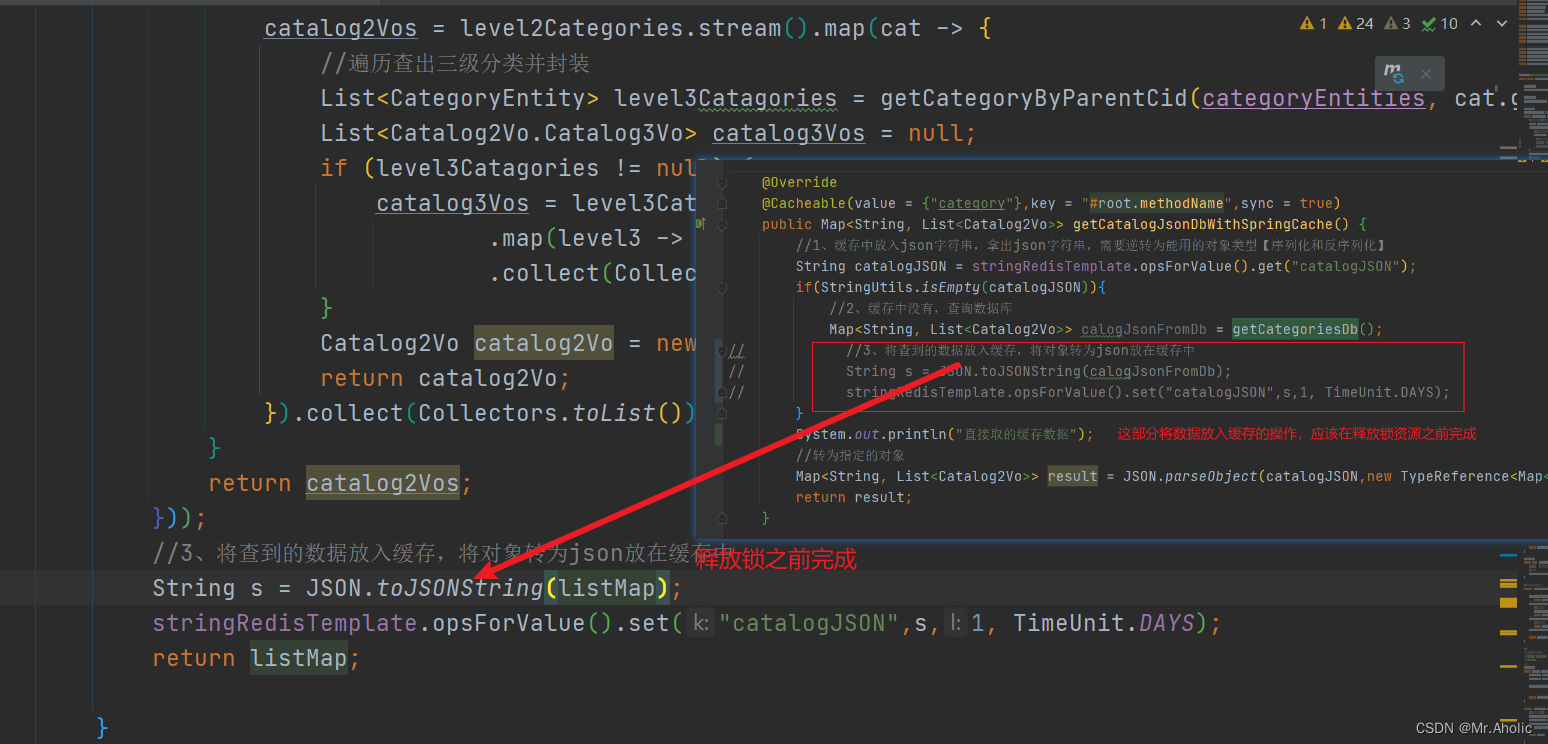Screen dimensions: 1548x744
Task: Click getCatalogJsonDbWithSpringCache method name
Action: point(1204,224)
